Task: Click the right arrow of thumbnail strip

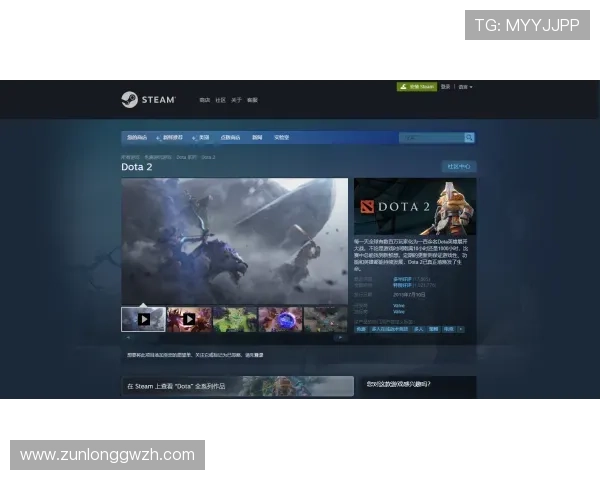Action: coord(340,338)
